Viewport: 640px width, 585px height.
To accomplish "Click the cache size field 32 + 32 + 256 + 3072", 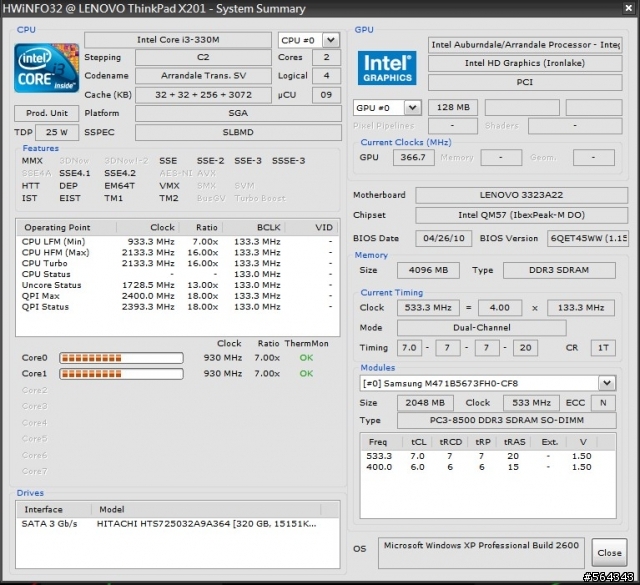I will 203,95.
